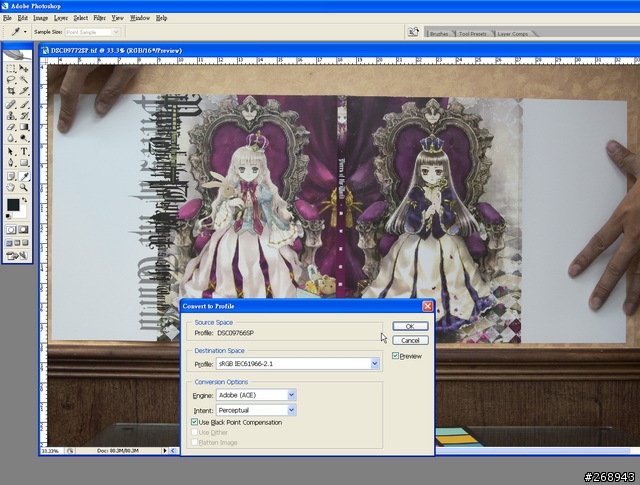Viewport: 640px width, 485px height.
Task: Switch to Quick Mask Mode
Action: point(24,229)
